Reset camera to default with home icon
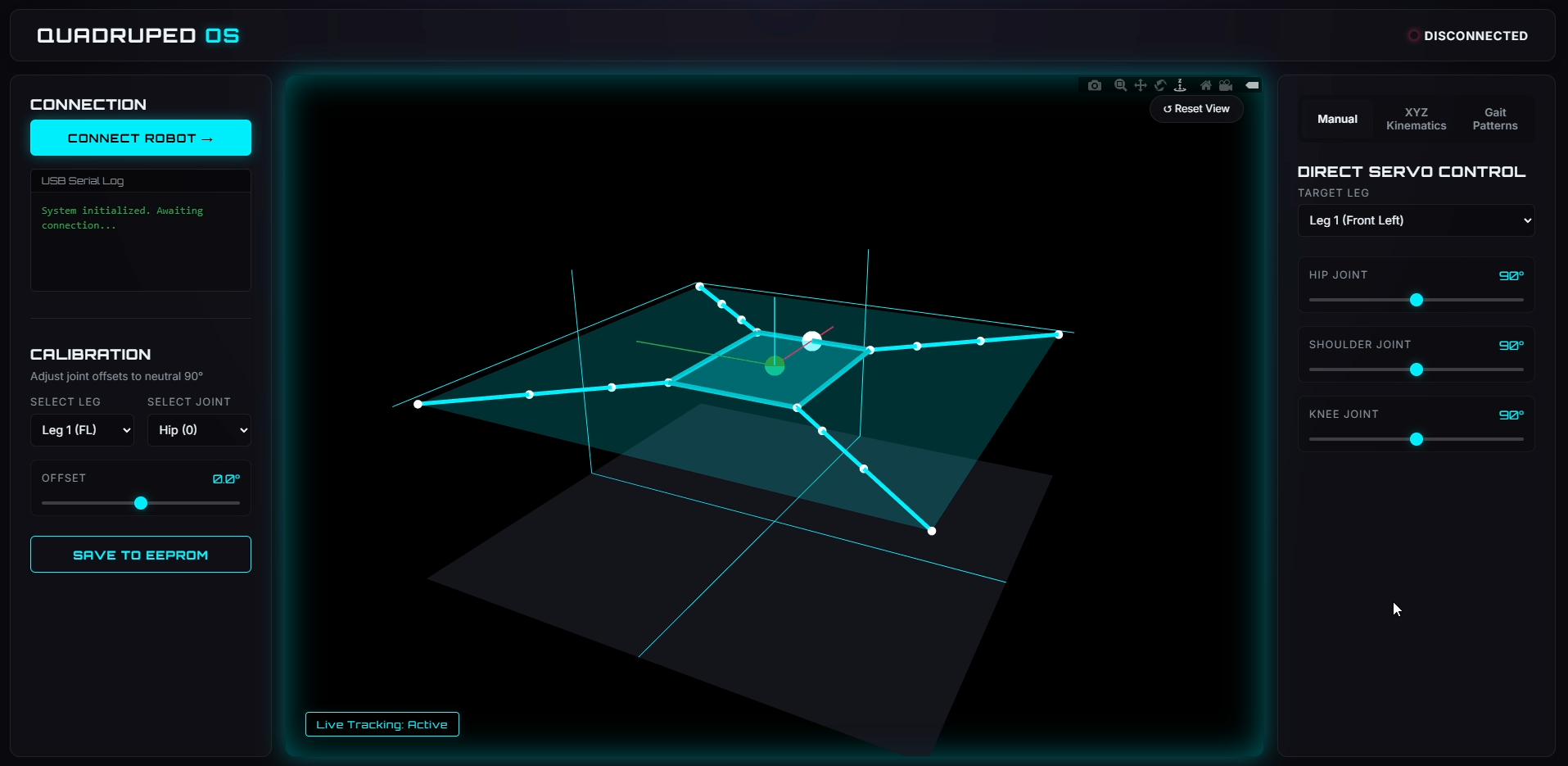 (1205, 85)
